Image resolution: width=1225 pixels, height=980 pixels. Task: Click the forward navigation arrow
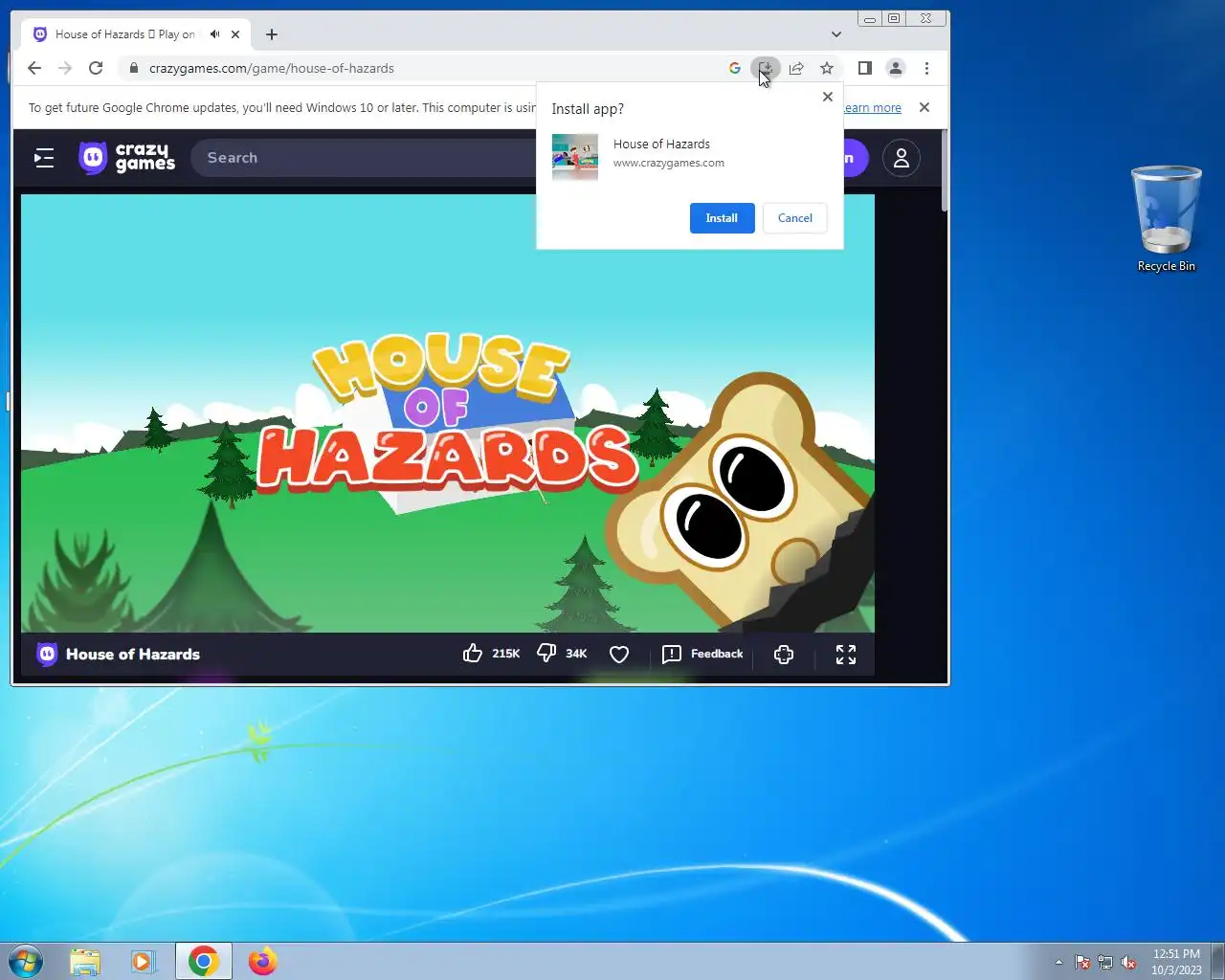coord(65,68)
